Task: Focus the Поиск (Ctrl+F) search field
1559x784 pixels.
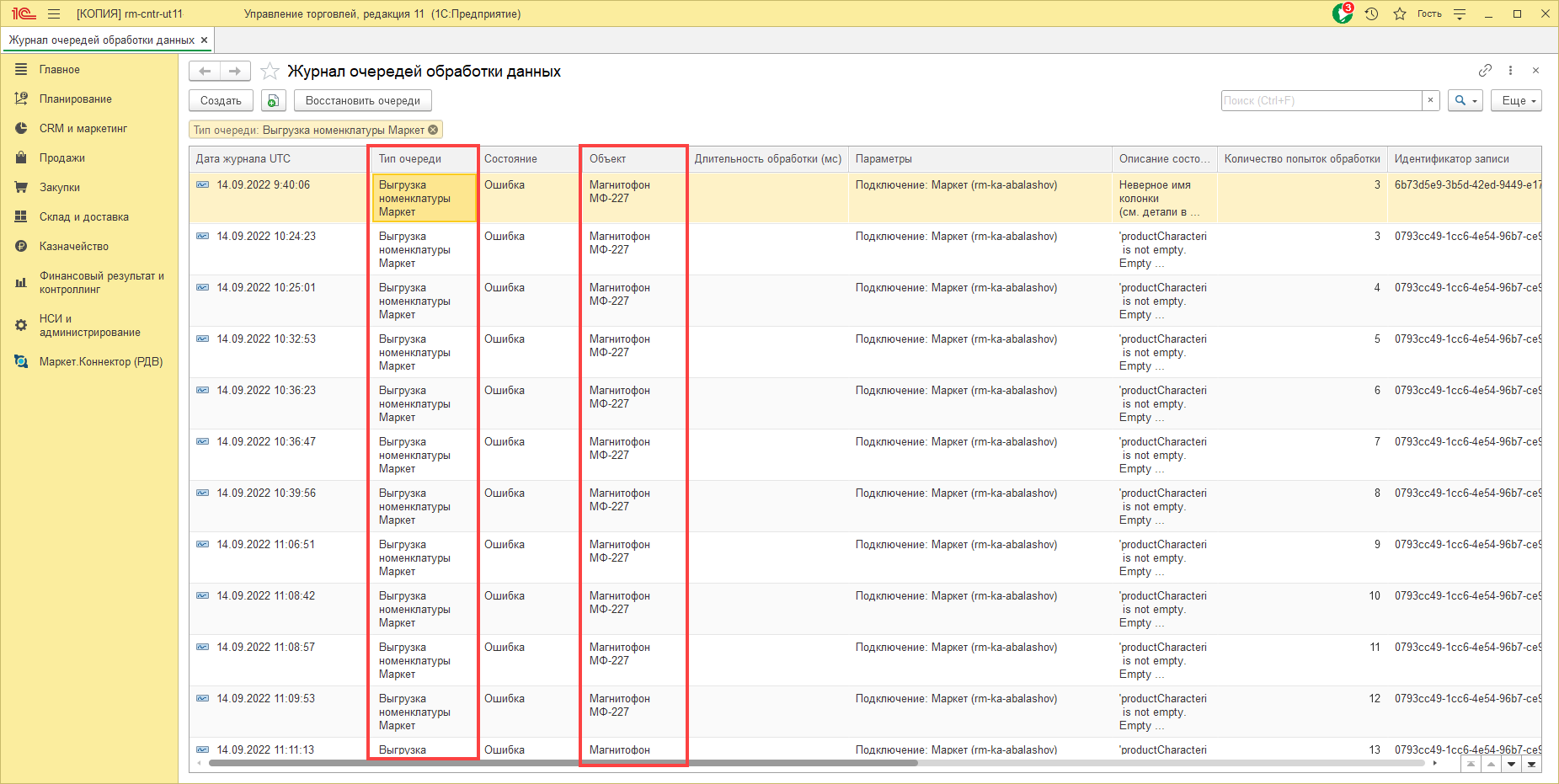Action: click(x=1321, y=101)
